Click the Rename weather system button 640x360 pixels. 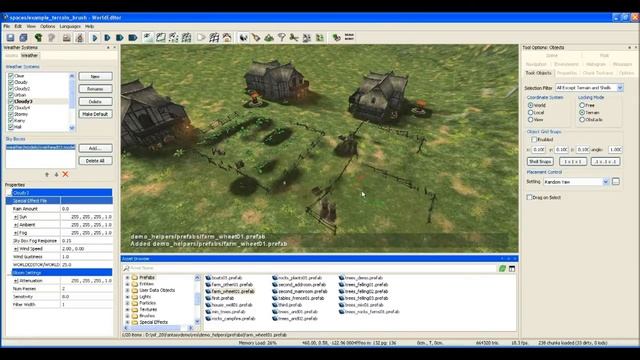(x=95, y=89)
